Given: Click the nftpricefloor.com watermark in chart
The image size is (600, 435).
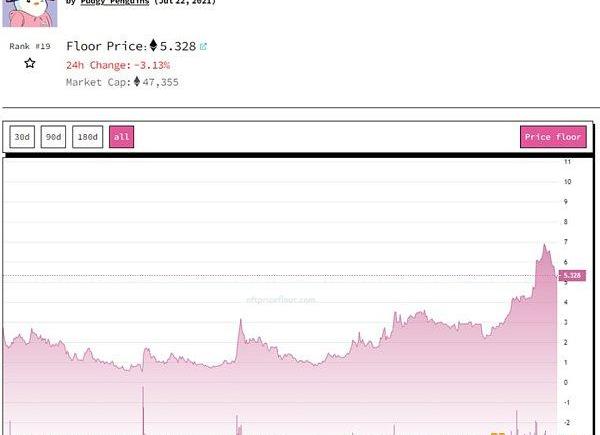Looking at the screenshot, I should [281, 299].
